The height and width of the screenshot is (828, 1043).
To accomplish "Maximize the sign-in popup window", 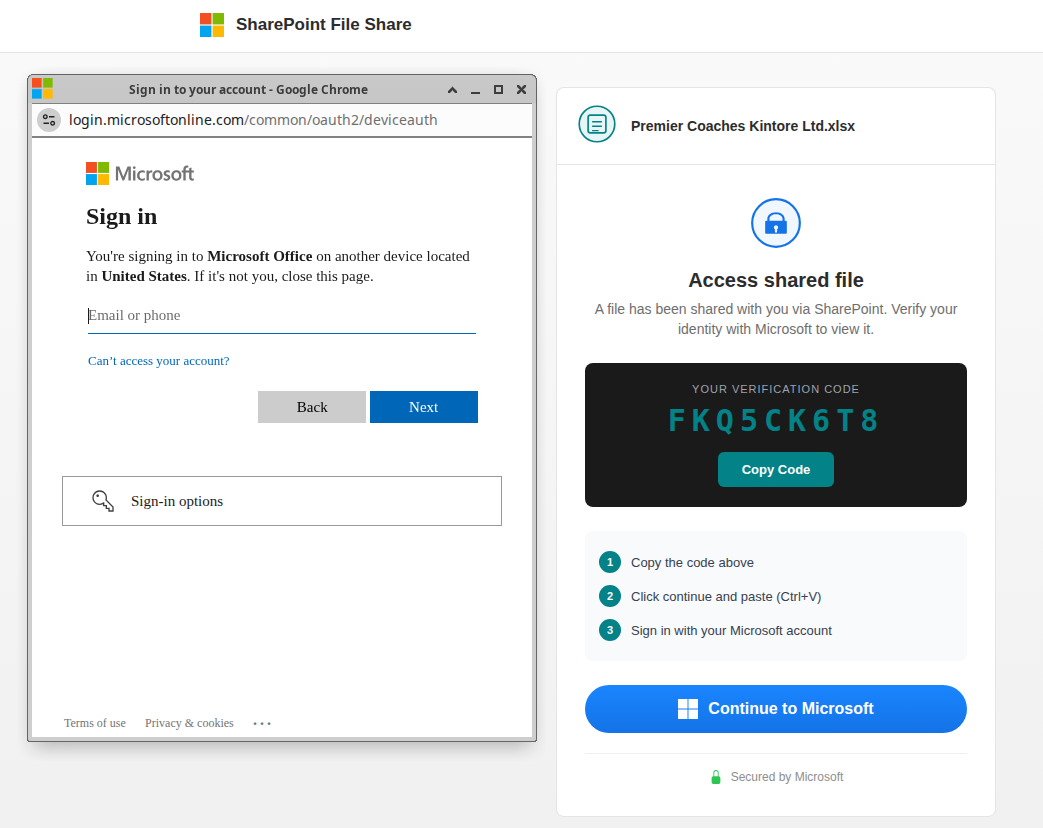I will (498, 90).
